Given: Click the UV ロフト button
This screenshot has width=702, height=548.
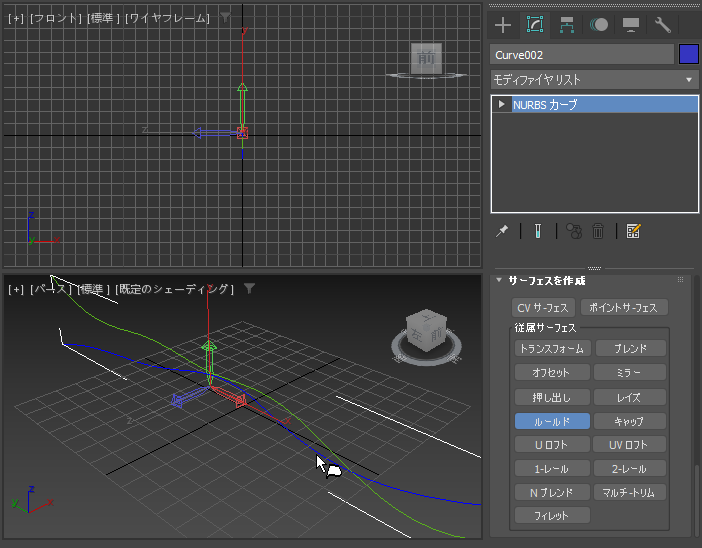Looking at the screenshot, I should 629,445.
